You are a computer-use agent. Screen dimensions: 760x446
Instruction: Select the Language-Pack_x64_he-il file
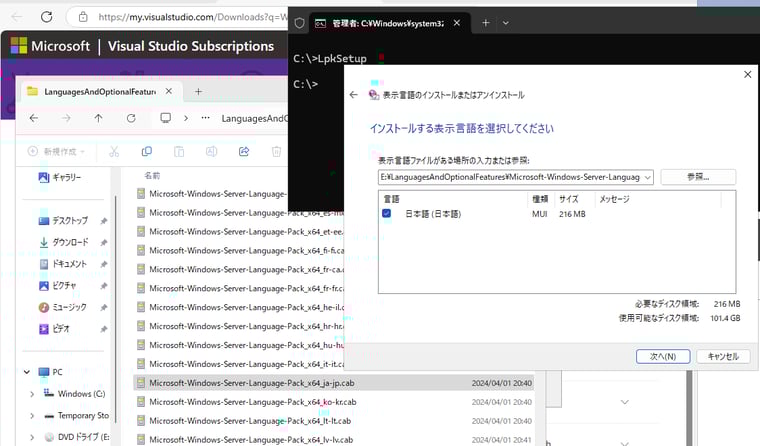[239, 307]
